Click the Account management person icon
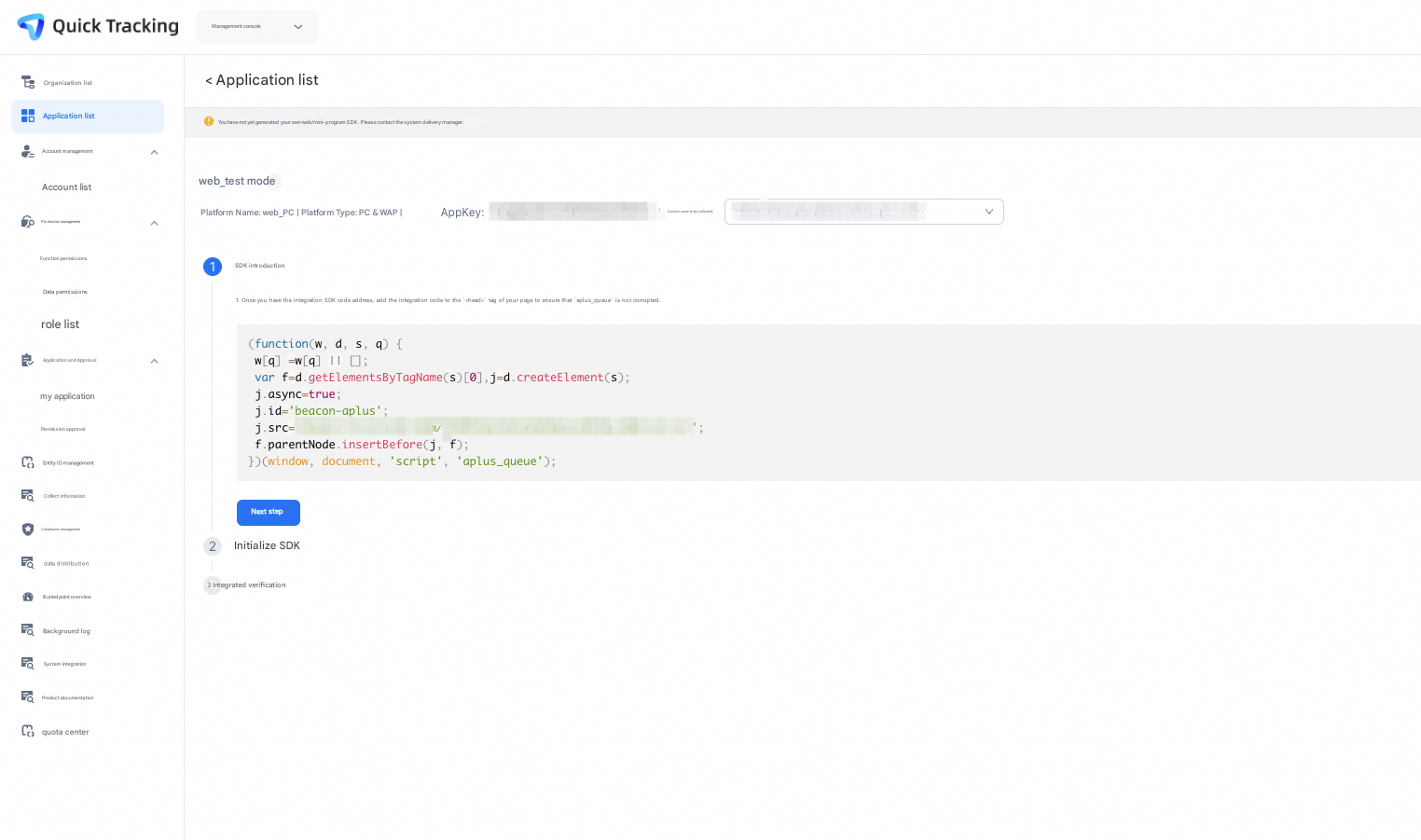Viewport: 1421px width, 840px height. coord(28,151)
